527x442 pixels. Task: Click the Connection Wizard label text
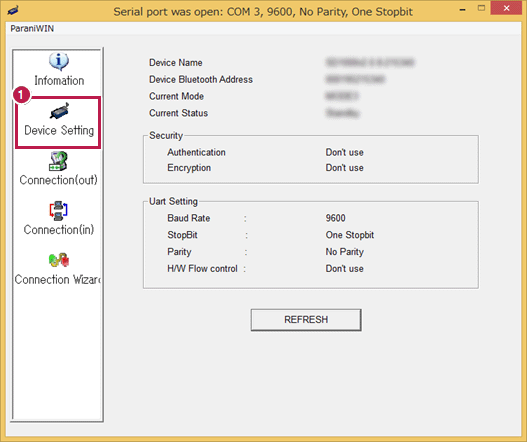[x=57, y=280]
